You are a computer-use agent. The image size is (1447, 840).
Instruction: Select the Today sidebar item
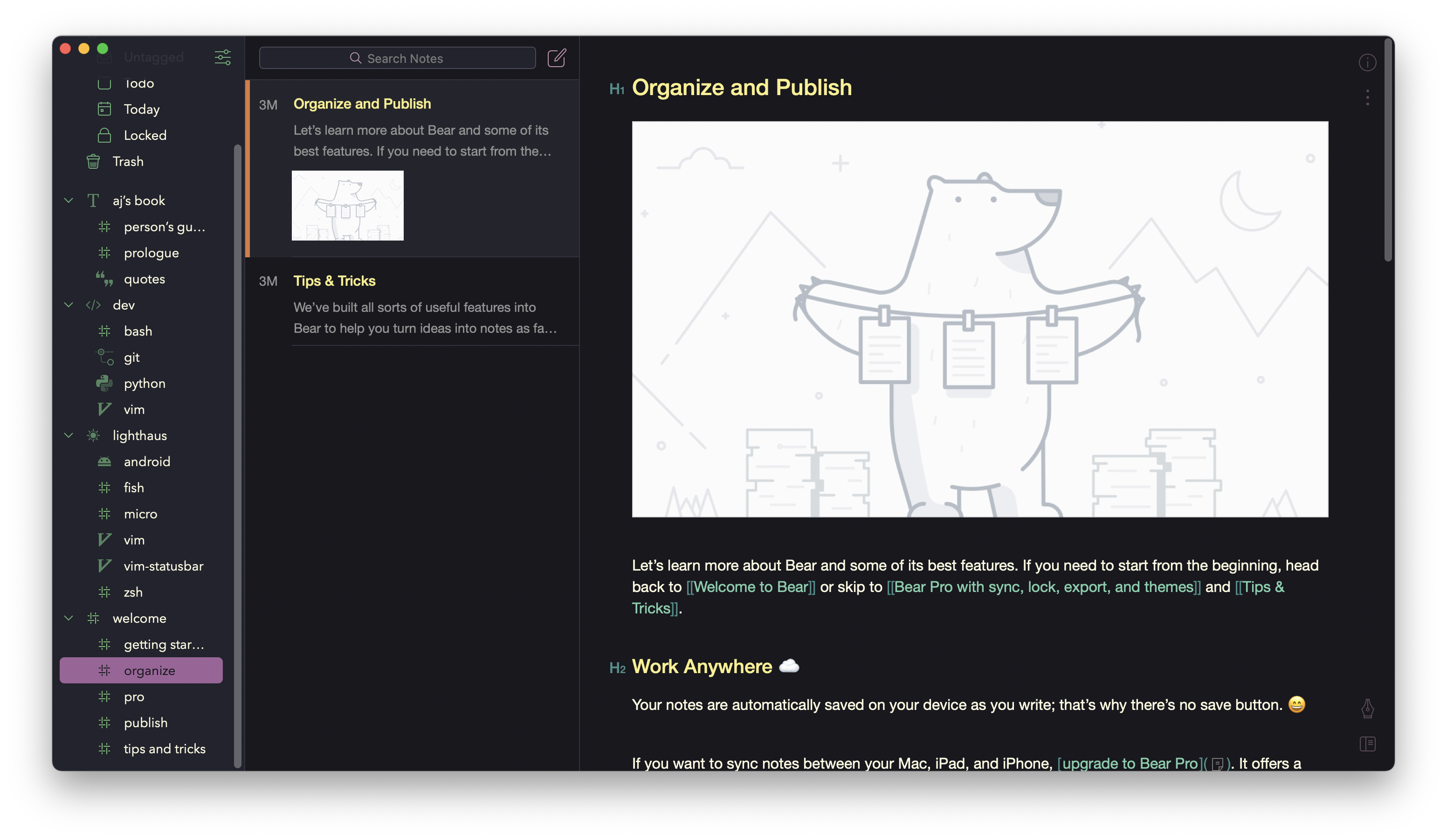click(x=141, y=109)
